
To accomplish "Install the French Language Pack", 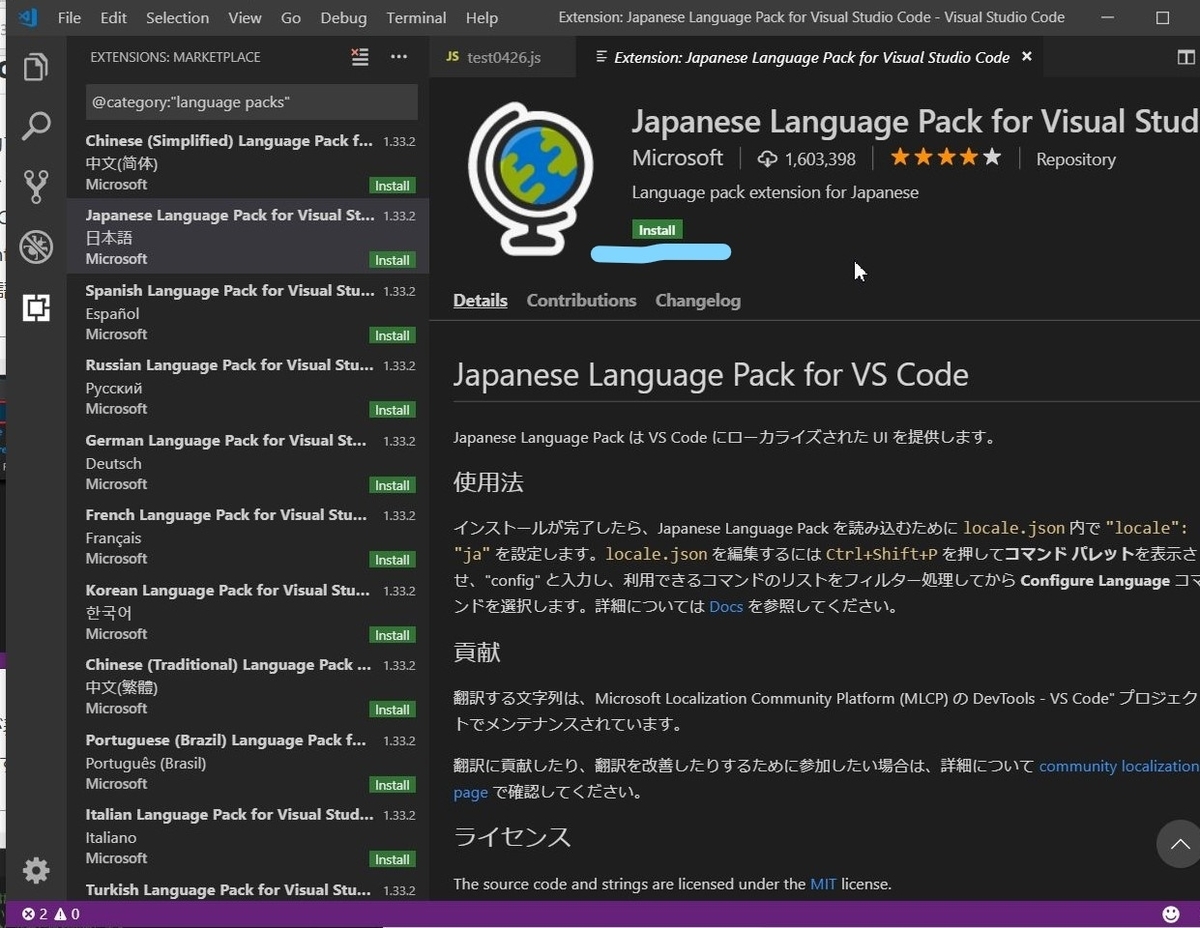I will (x=392, y=560).
